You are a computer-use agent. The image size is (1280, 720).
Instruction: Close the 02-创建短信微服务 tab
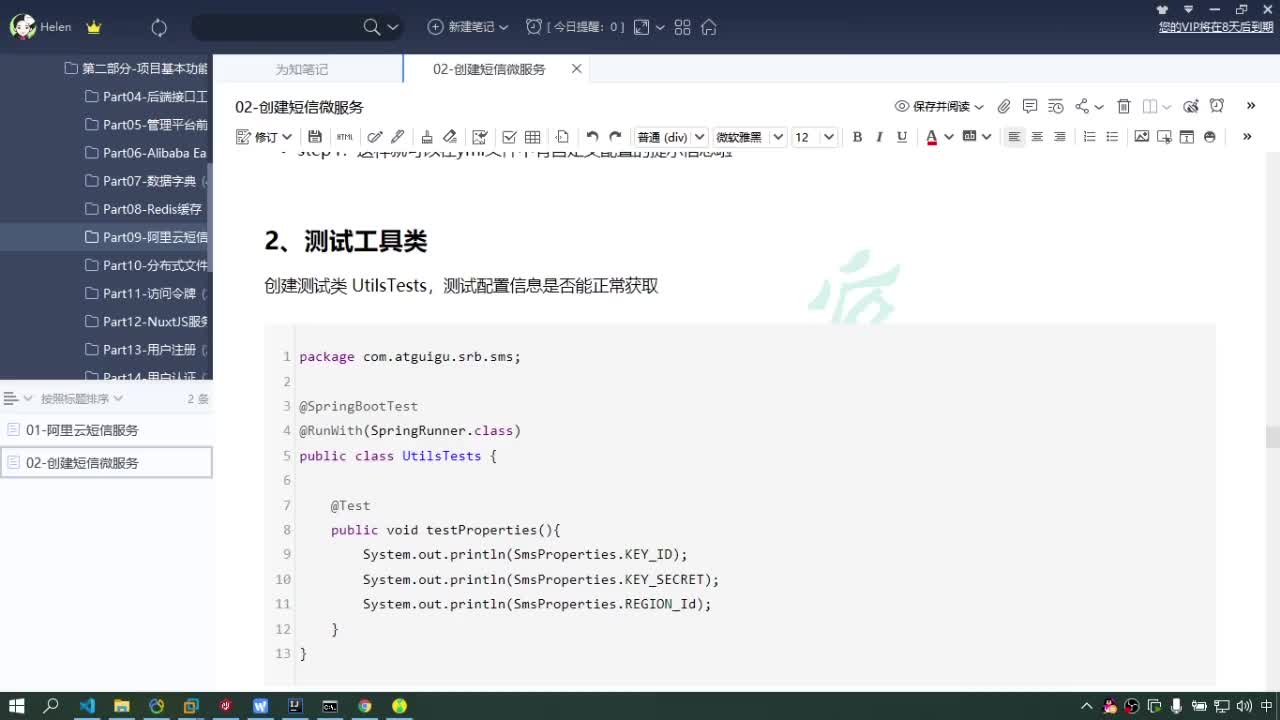click(576, 69)
